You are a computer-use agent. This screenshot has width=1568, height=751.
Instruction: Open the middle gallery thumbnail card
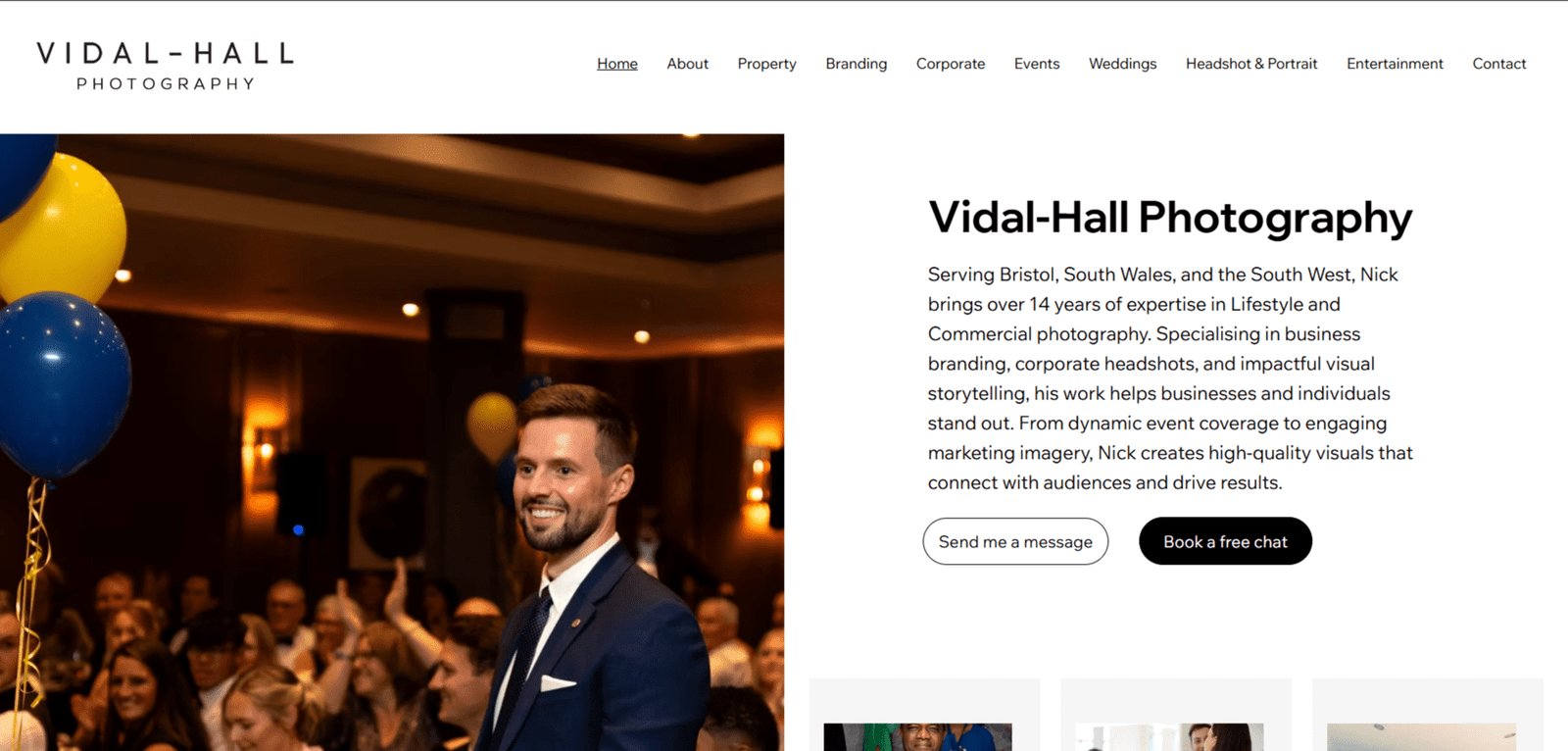tap(1176, 715)
